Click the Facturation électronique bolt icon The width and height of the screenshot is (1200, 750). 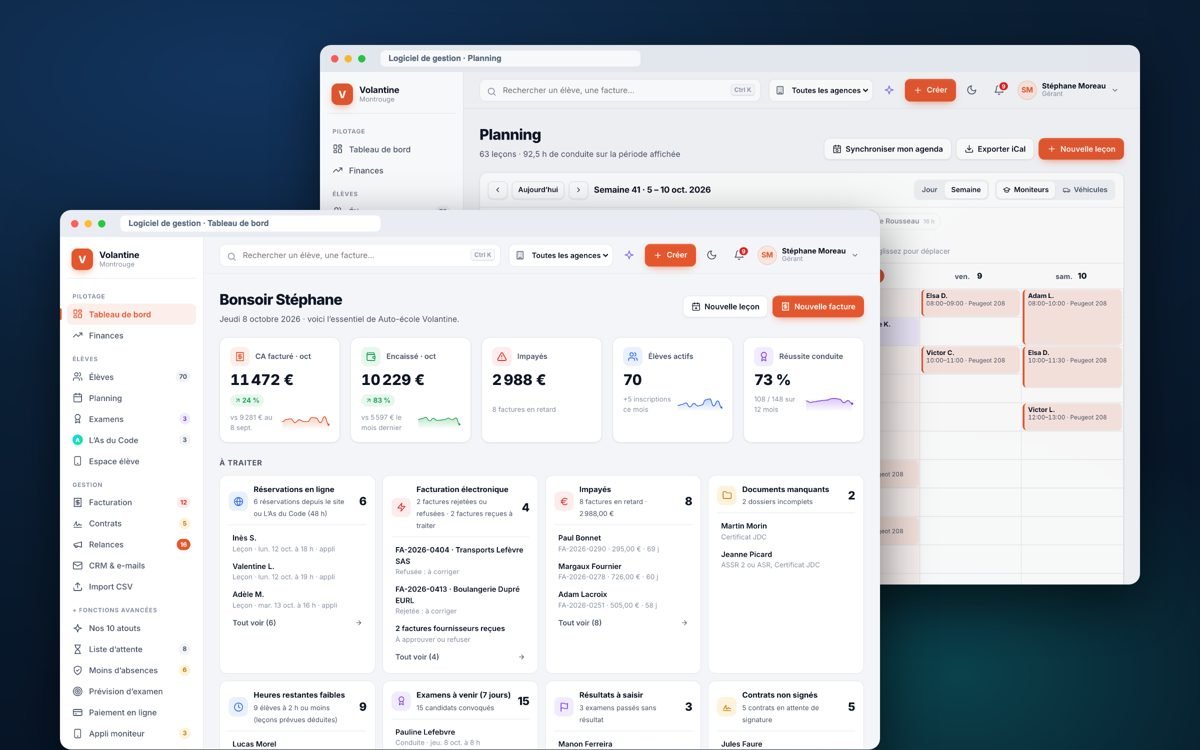[401, 507]
